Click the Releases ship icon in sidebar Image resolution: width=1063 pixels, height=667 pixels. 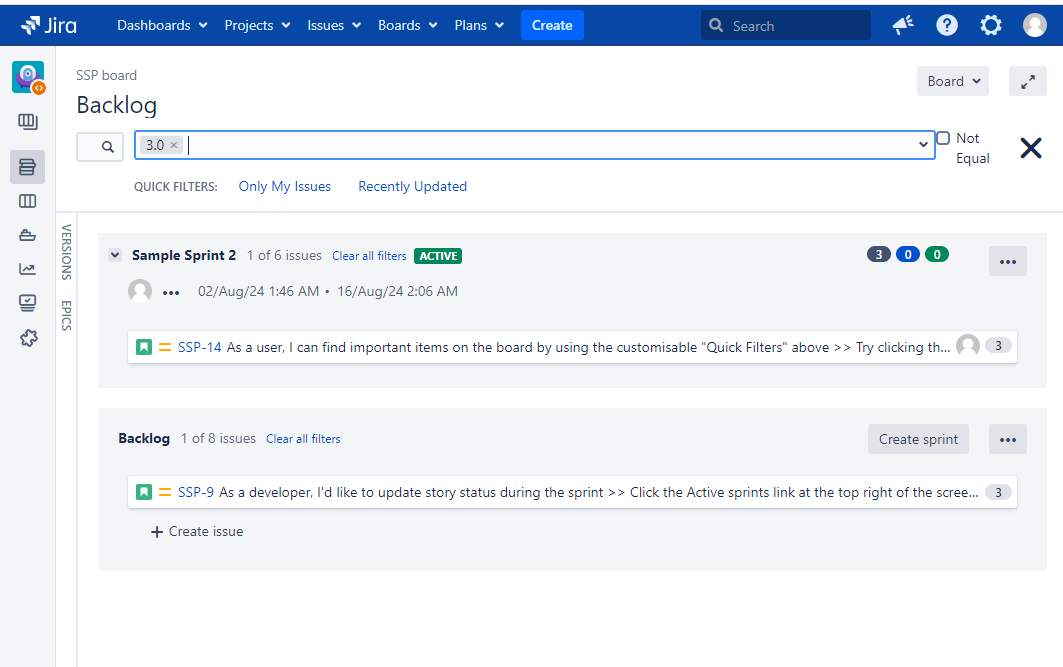(x=27, y=235)
